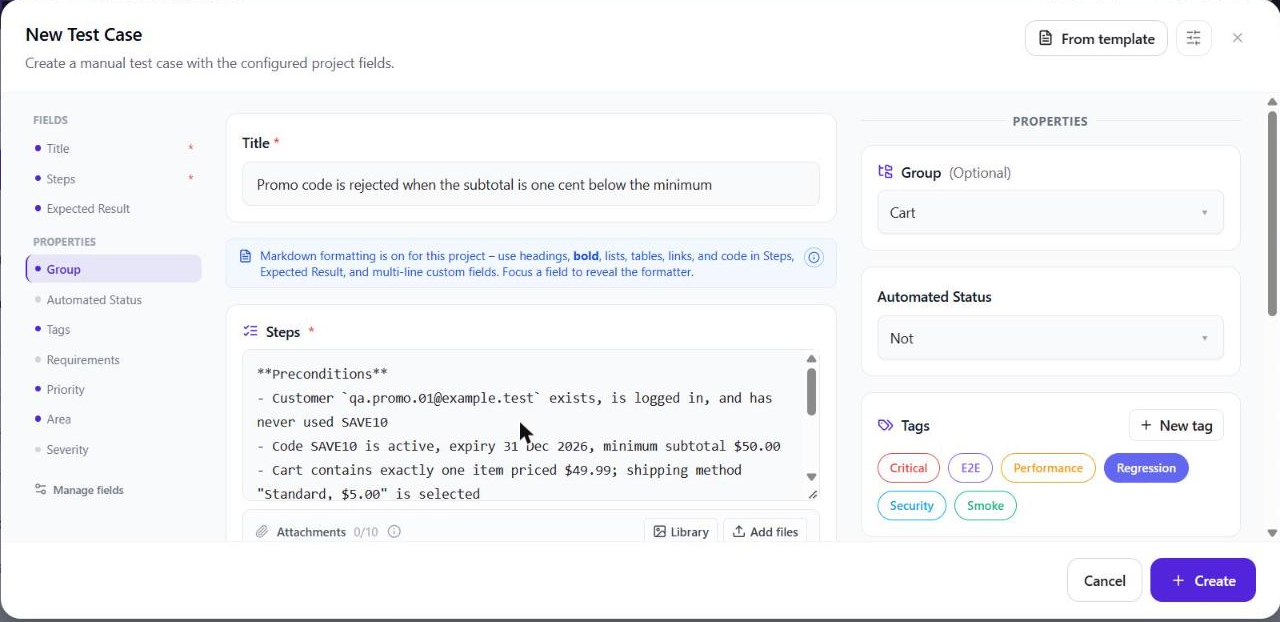This screenshot has height=622, width=1280.
Task: Click the Tags label icon
Action: click(x=885, y=425)
